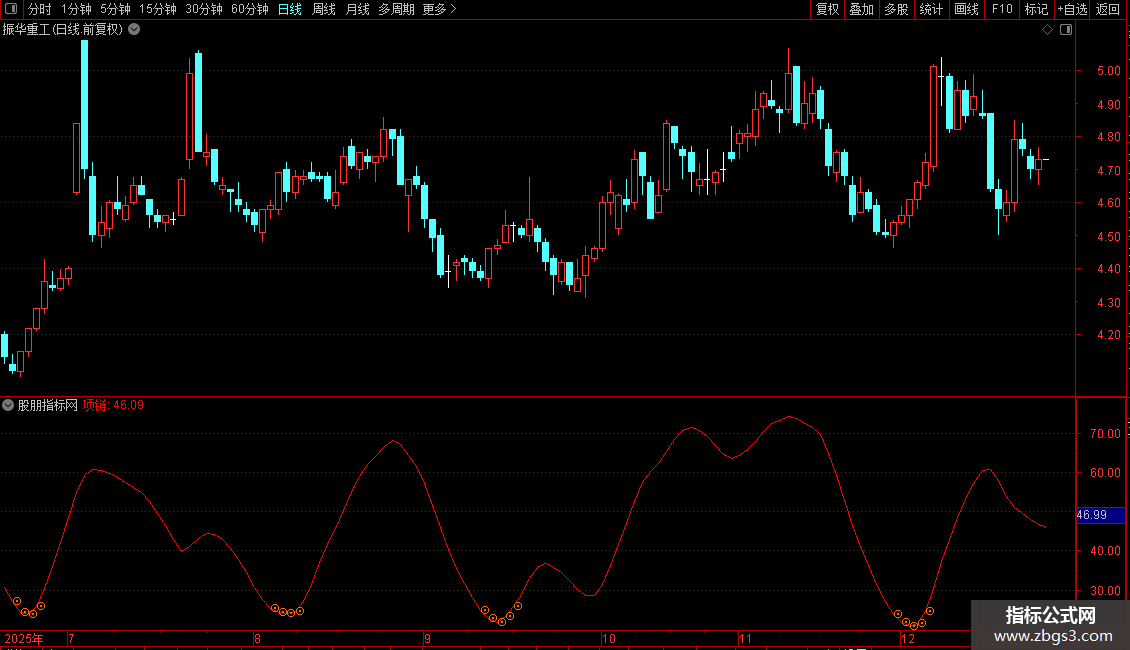The width and height of the screenshot is (1130, 650).
Task: Click month 7 marker on time axis
Action: point(71,638)
